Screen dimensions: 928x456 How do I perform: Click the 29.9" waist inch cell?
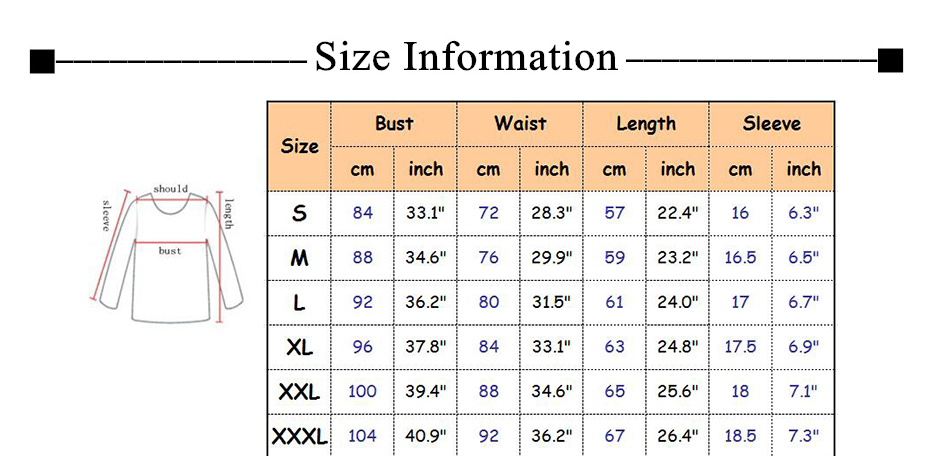click(551, 258)
